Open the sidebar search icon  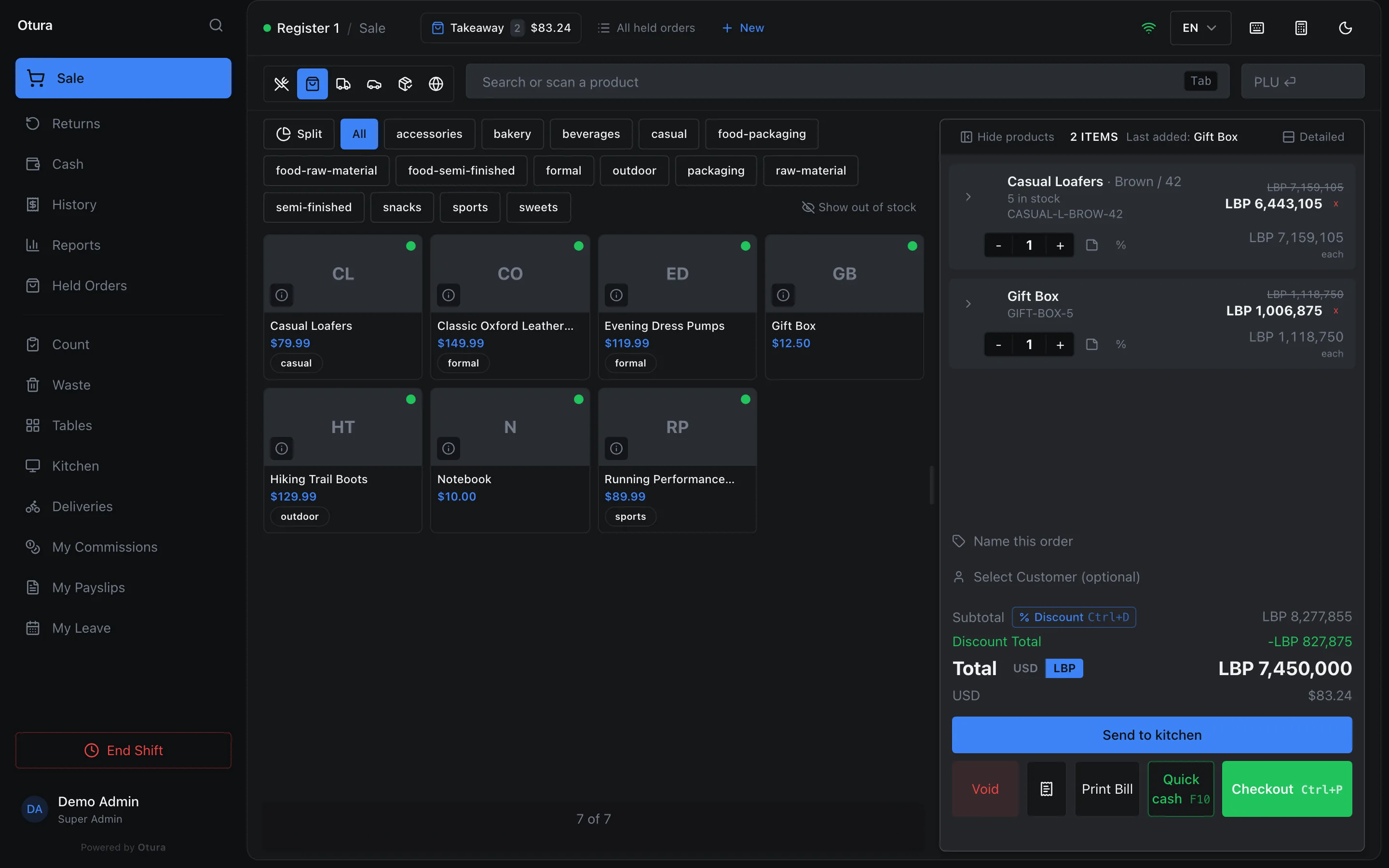(216, 25)
